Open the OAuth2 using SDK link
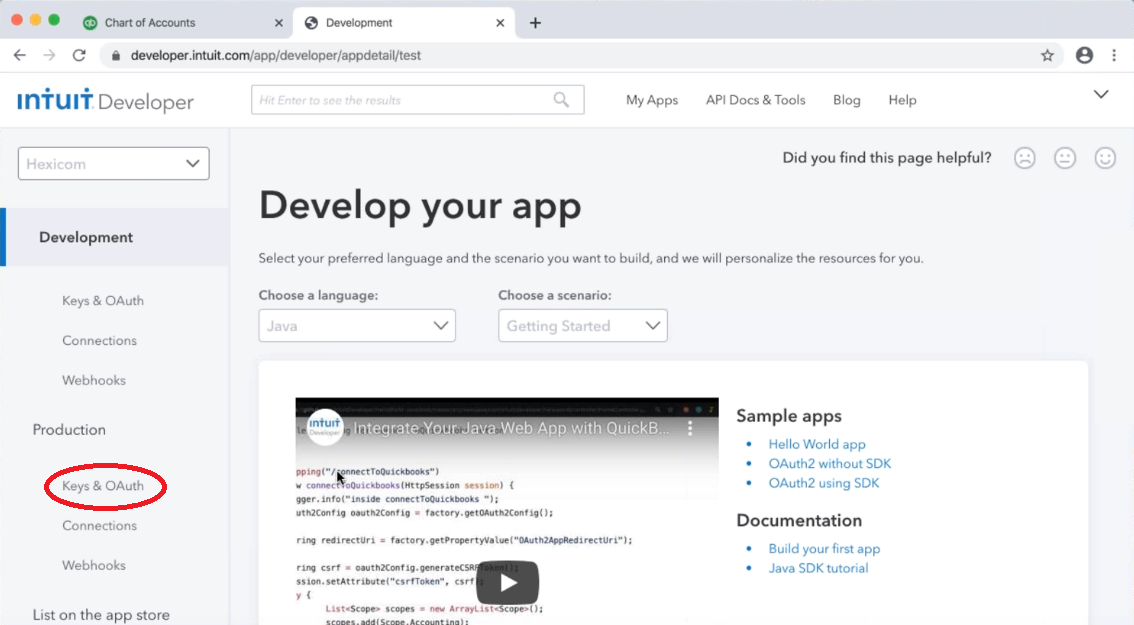The image size is (1134, 625). pyautogui.click(x=824, y=483)
